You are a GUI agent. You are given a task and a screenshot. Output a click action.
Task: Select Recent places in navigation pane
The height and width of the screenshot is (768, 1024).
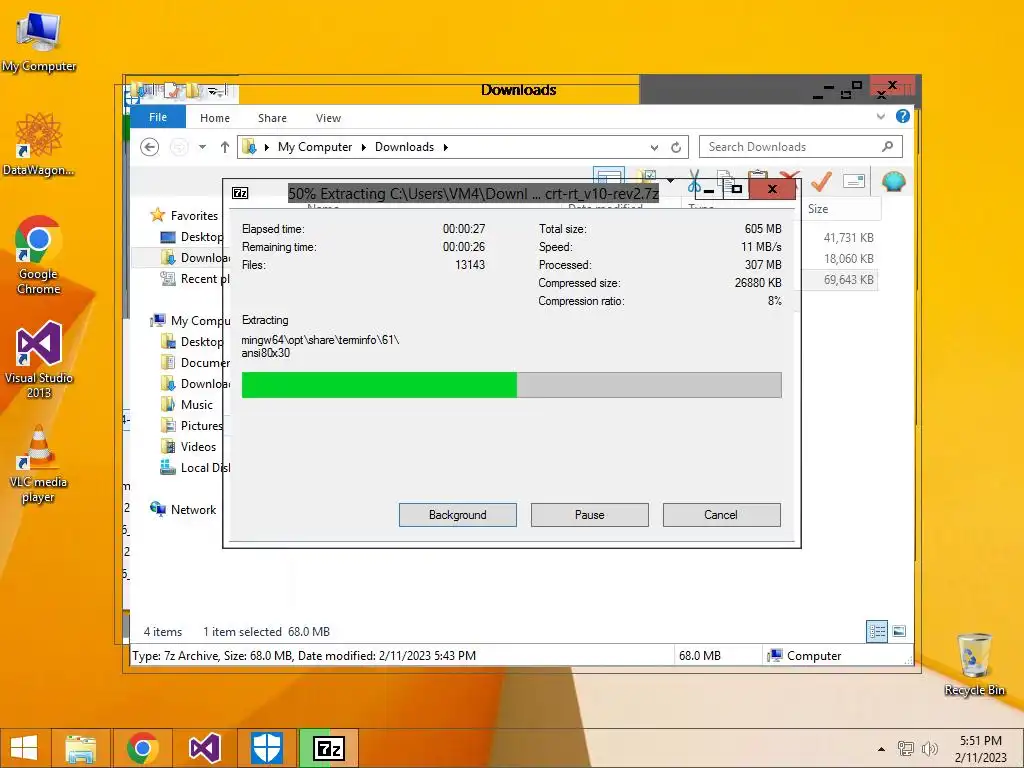pos(194,278)
